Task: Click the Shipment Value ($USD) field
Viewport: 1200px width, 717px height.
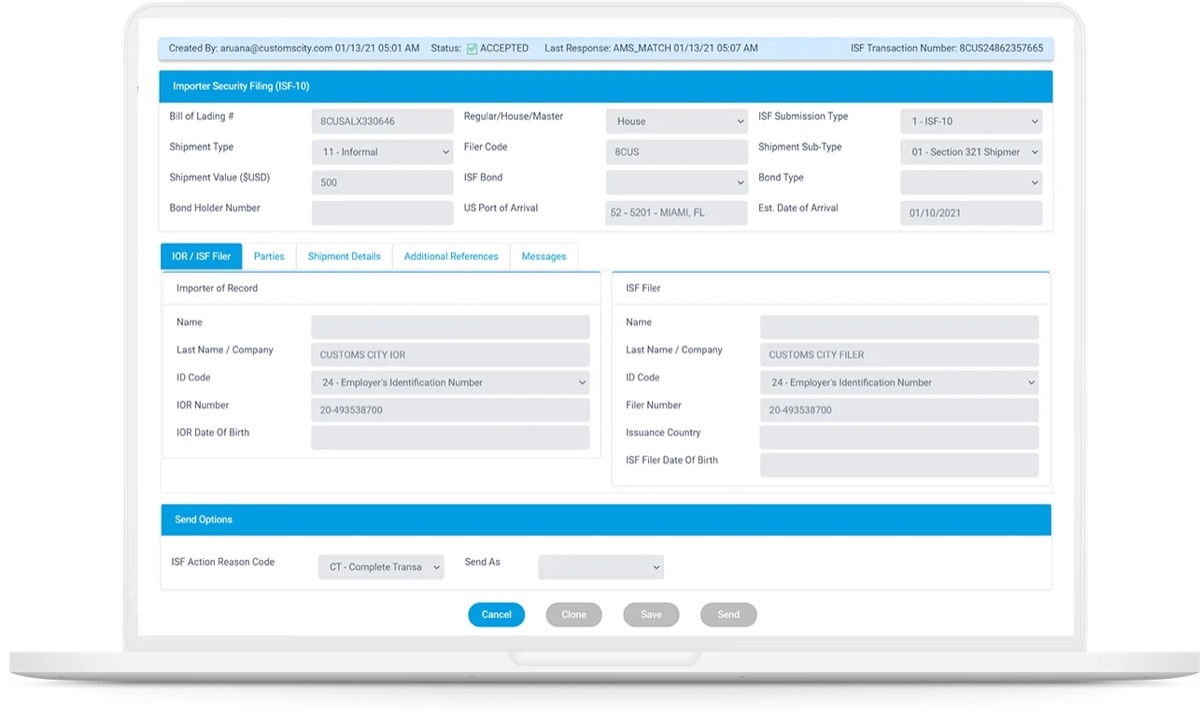Action: point(383,183)
